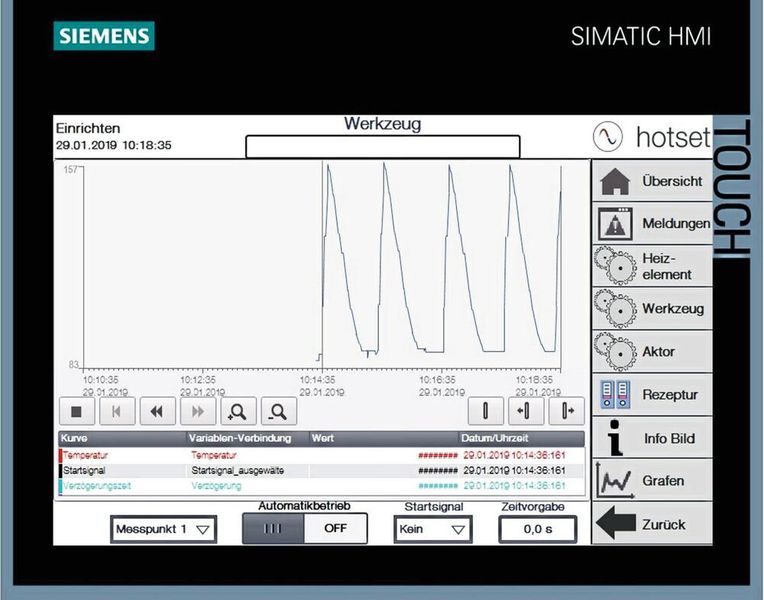Viewport: 764px width, 600px height.
Task: Open the Startsignal Kein dropdown
Action: pos(433,529)
